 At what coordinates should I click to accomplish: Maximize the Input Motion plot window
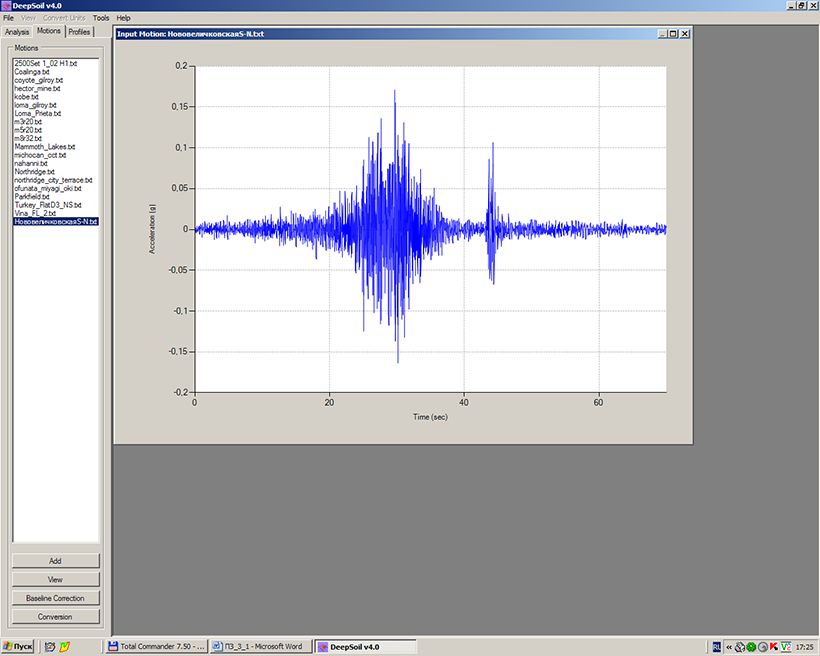coord(673,34)
